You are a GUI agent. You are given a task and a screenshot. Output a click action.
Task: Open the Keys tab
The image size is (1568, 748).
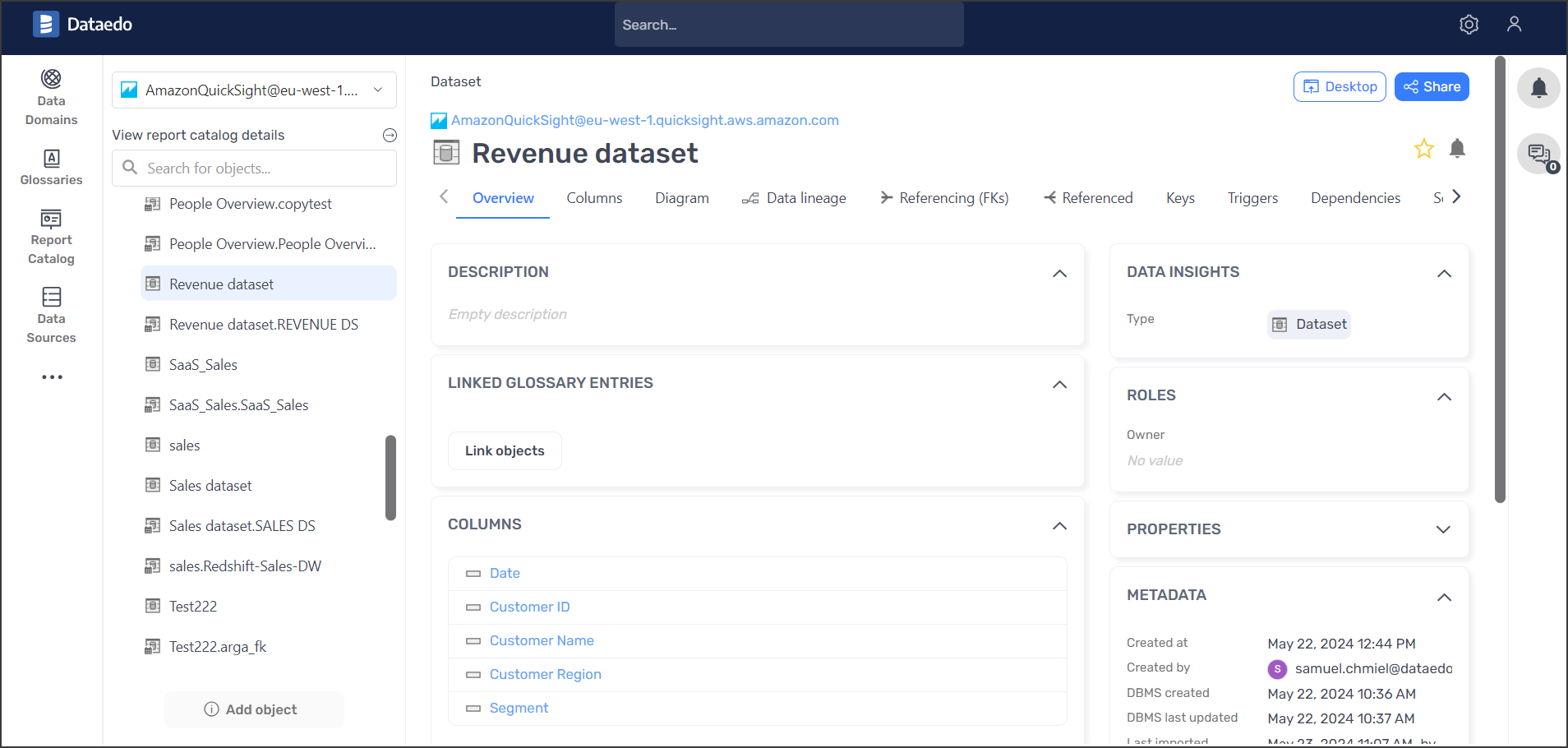(1180, 198)
